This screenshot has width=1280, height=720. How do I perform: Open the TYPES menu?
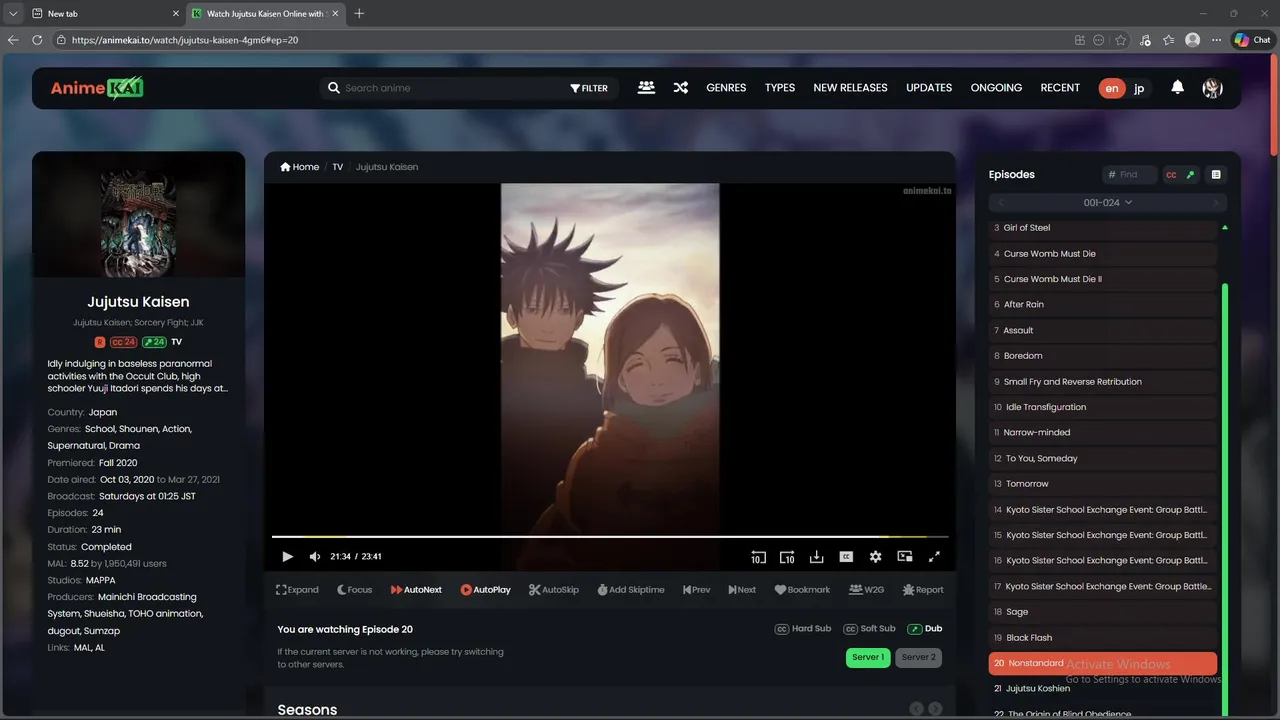[x=780, y=88]
